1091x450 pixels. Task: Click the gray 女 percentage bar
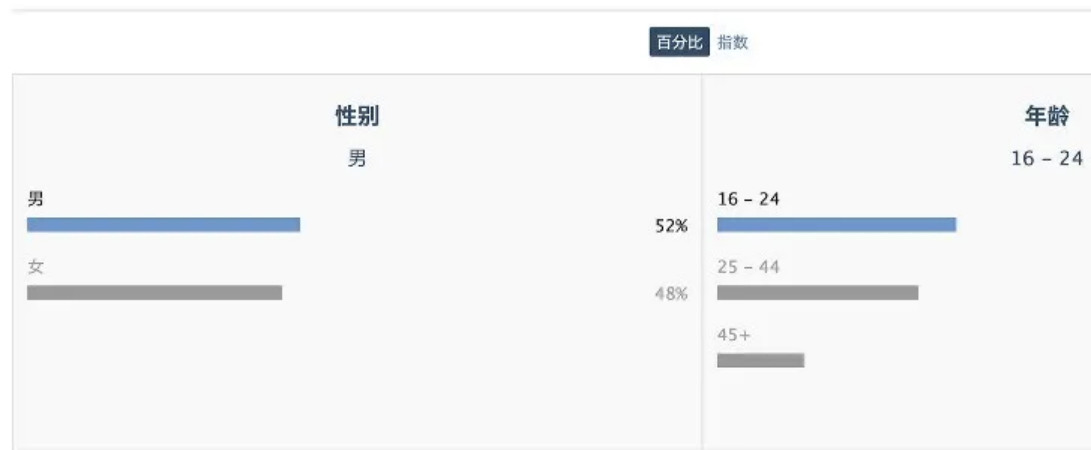(154, 293)
